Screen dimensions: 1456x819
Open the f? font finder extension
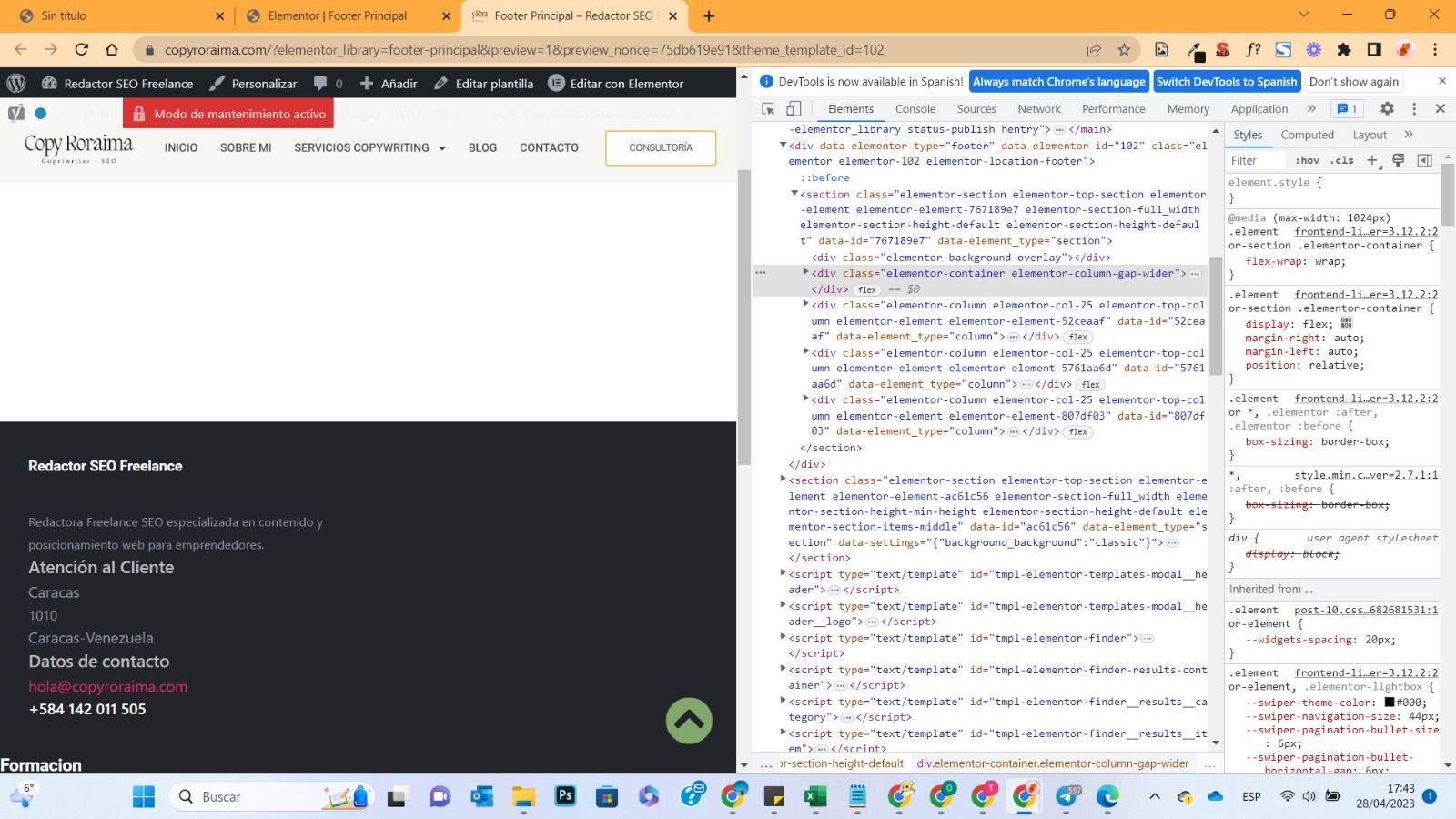[1253, 50]
